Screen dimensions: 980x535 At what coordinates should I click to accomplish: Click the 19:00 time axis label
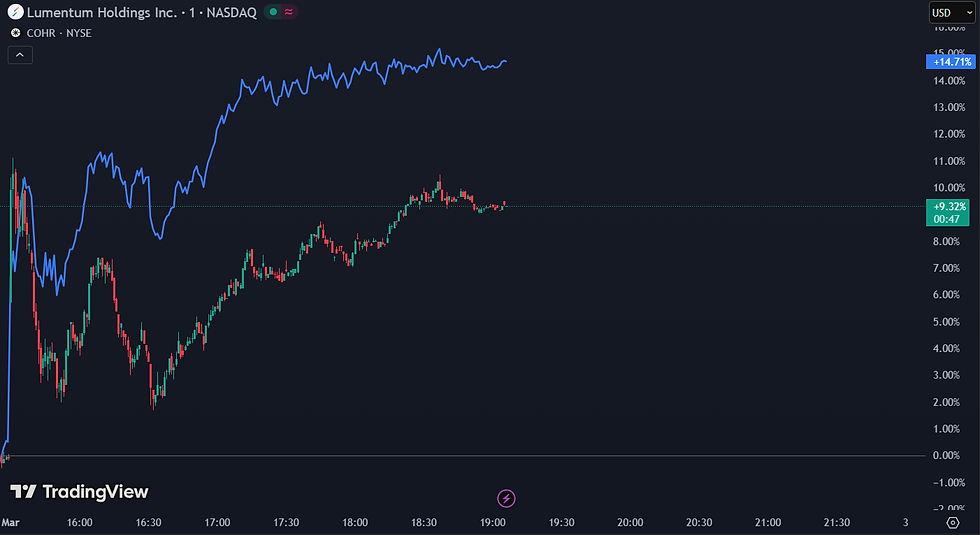(492, 522)
